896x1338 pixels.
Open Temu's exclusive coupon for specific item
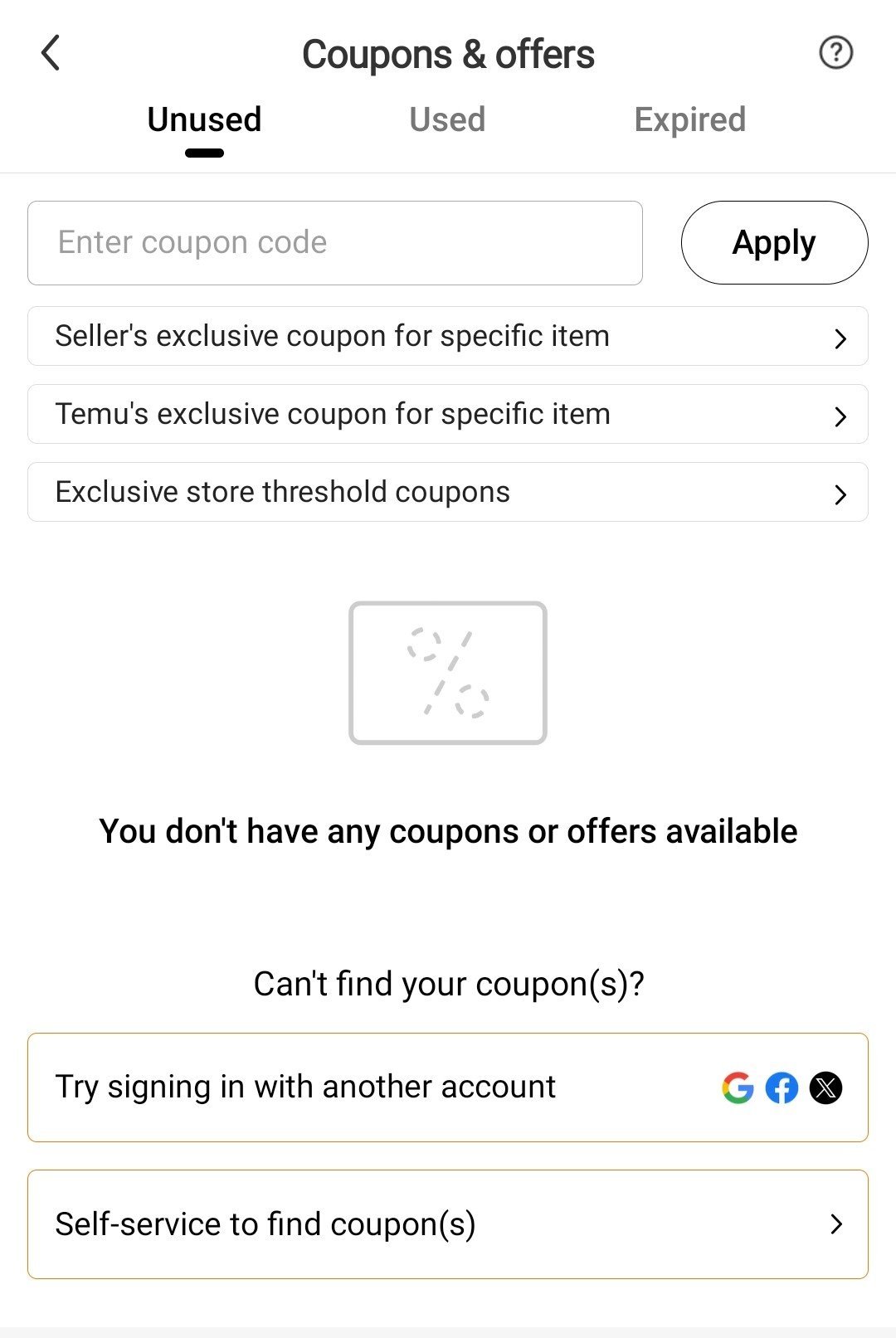click(x=332, y=414)
